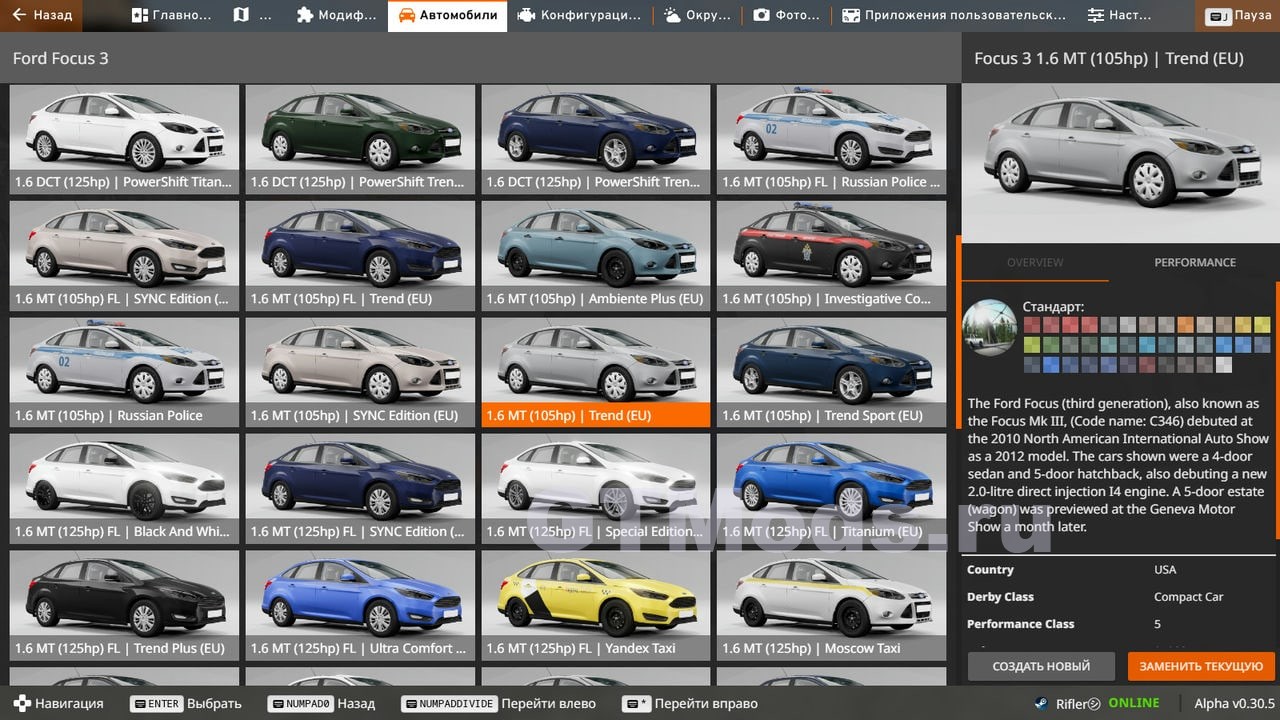
Task: Click the Ford Focus 3 heading
Action: click(x=61, y=58)
